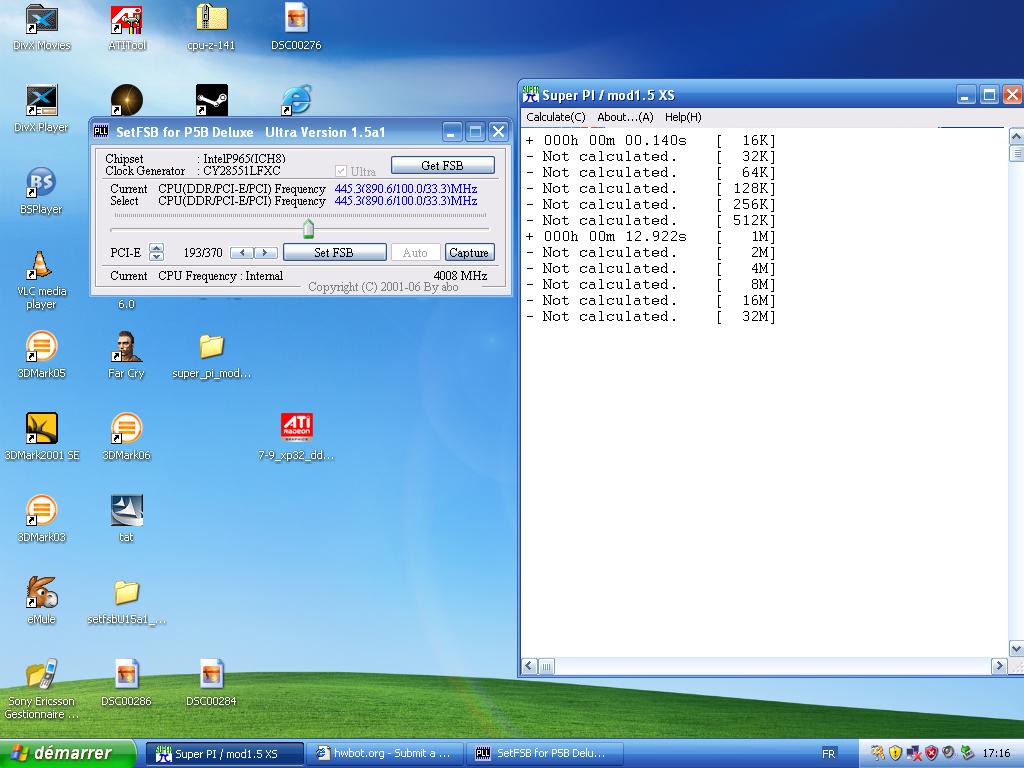Maximize the Super PI window

click(x=989, y=95)
